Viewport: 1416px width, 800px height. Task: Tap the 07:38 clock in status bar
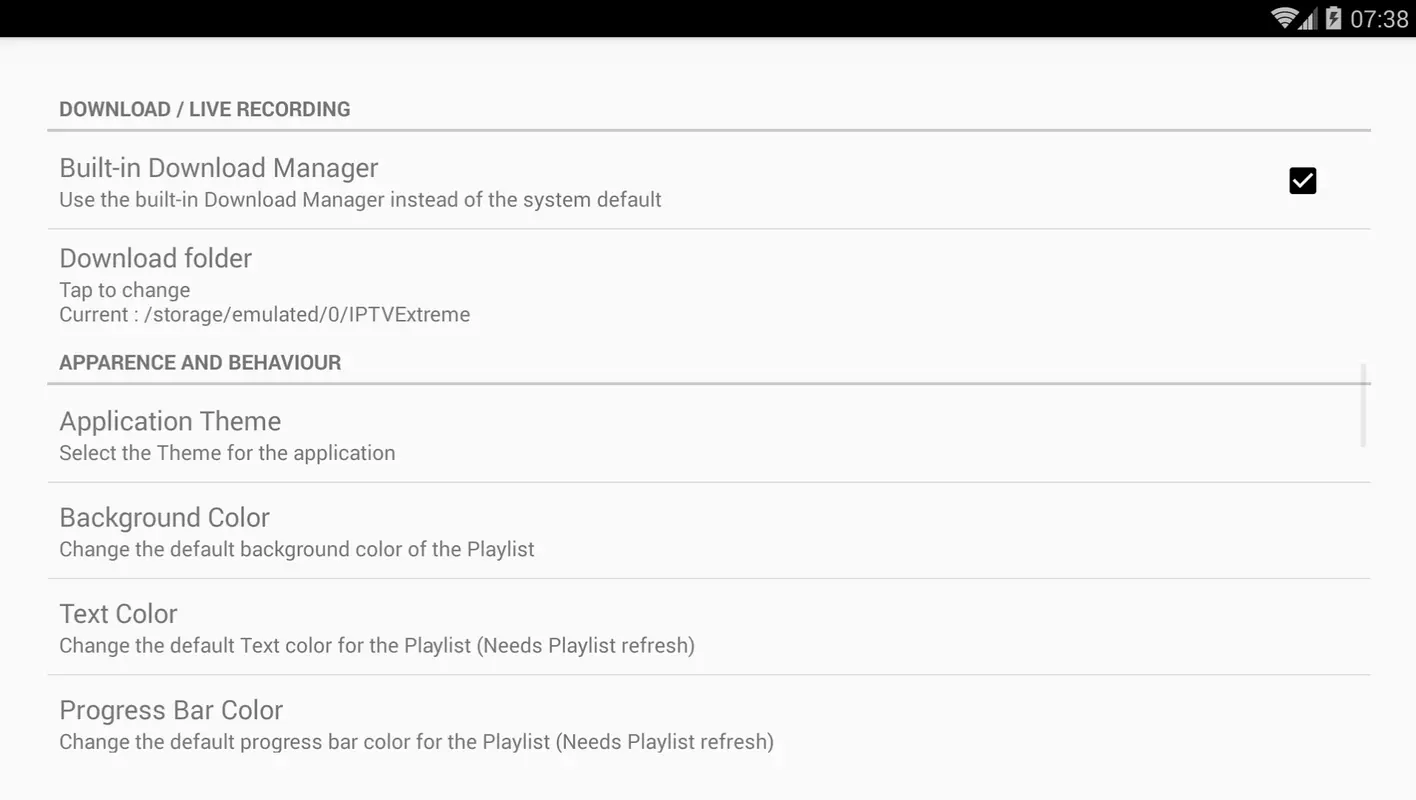pos(1379,19)
